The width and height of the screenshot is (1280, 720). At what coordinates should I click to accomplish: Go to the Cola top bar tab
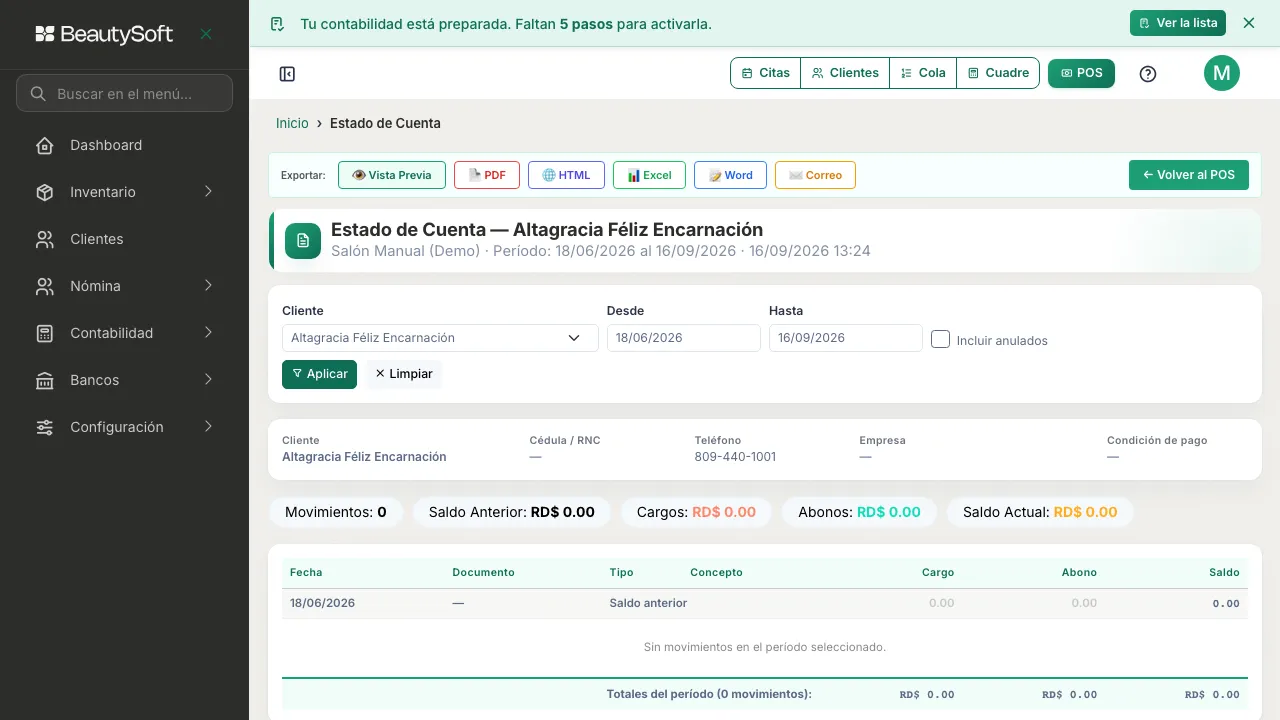[923, 73]
